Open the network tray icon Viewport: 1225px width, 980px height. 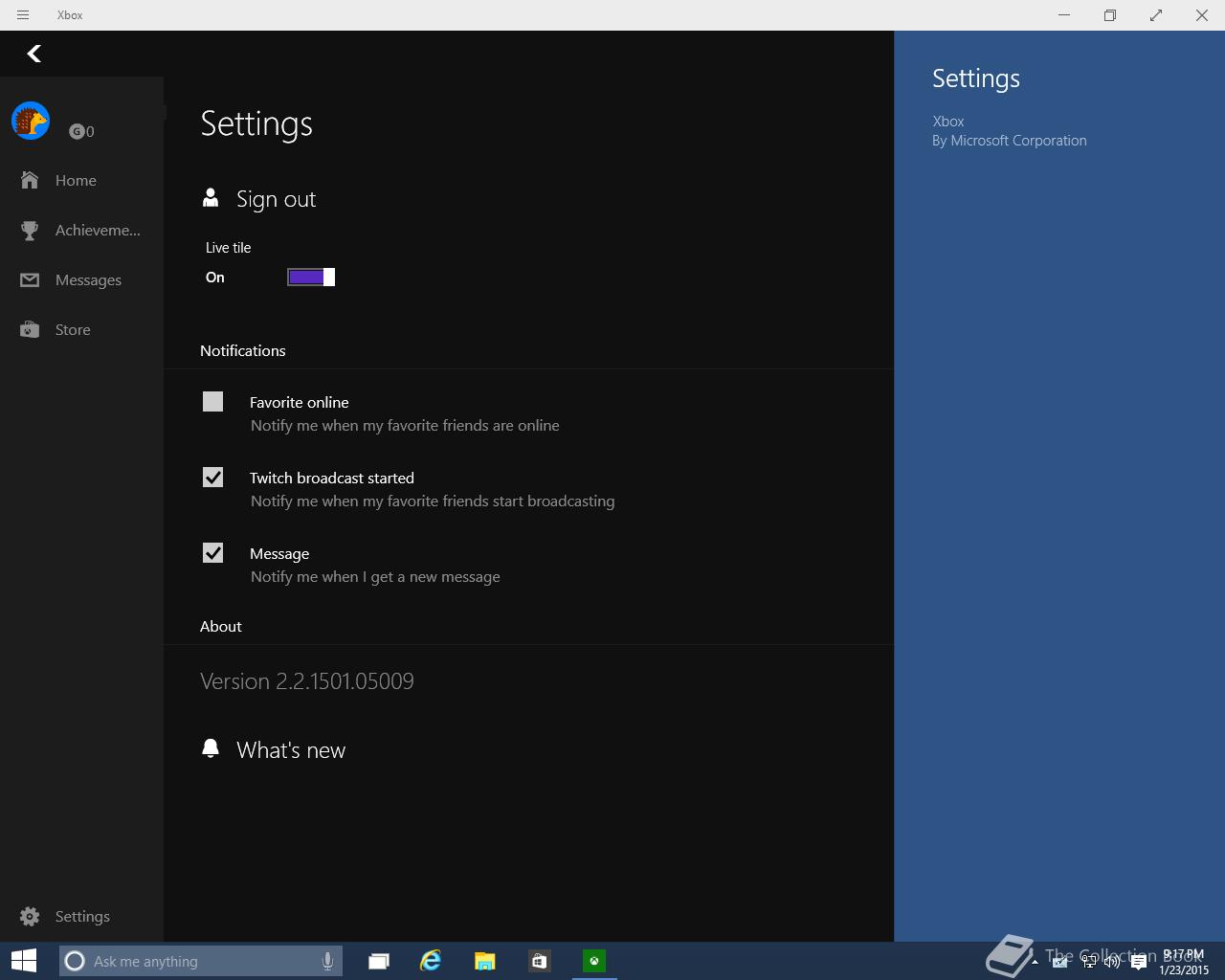pos(1088,962)
